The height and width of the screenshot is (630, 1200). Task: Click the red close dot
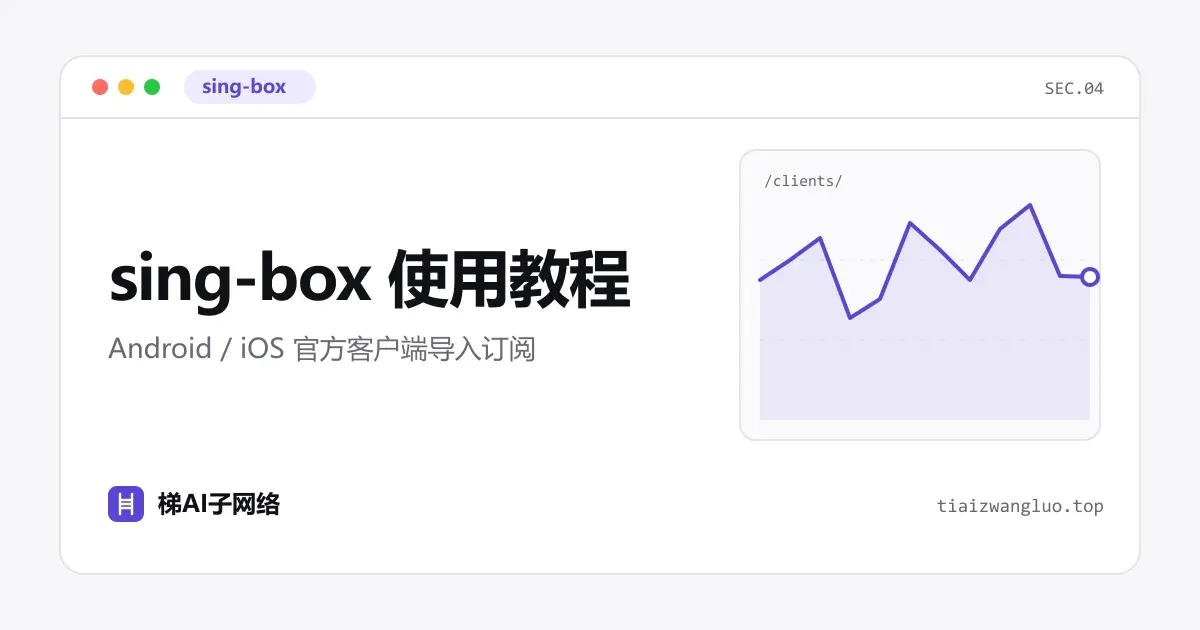[100, 87]
